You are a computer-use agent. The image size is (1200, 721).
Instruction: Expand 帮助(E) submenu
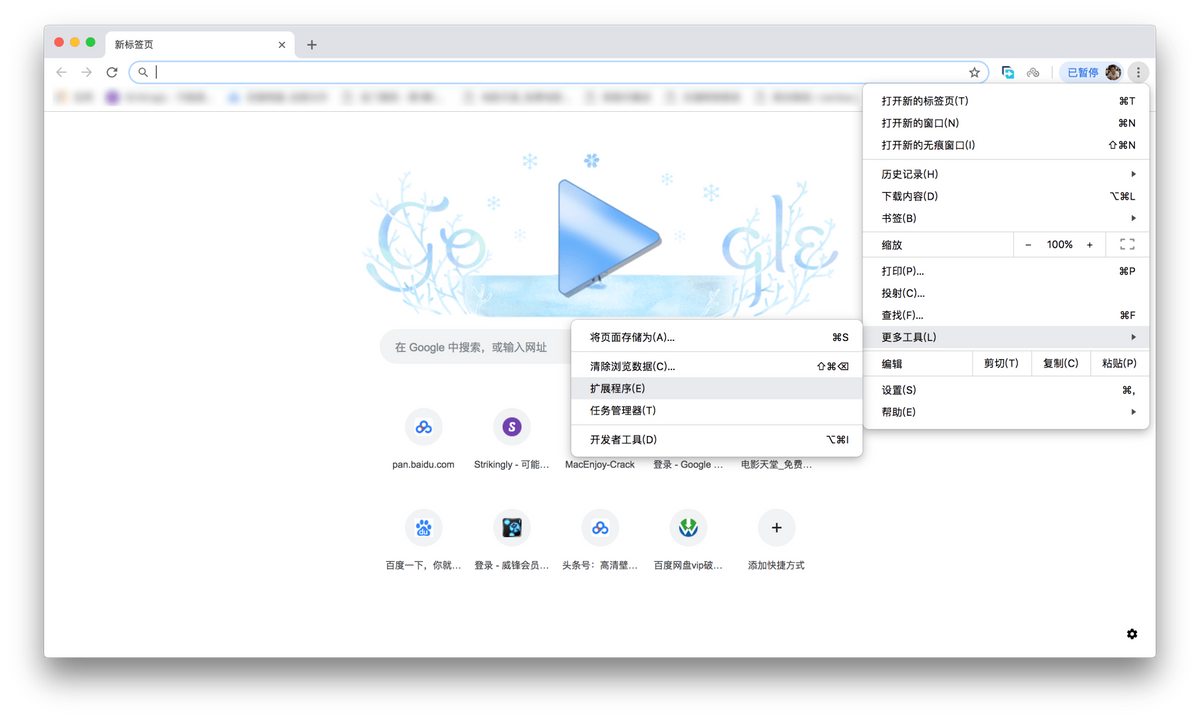(1006, 412)
